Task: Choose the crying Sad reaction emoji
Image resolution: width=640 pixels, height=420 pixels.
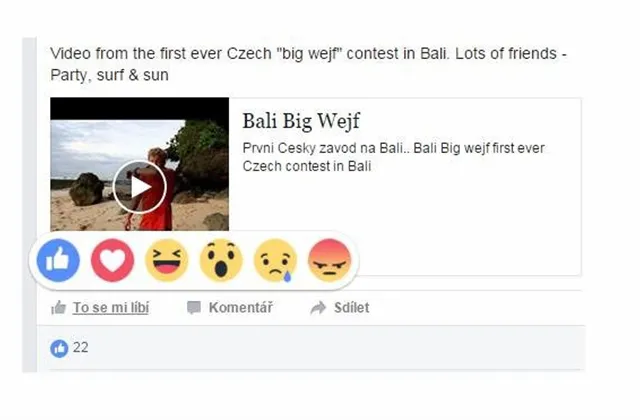Action: point(275,260)
